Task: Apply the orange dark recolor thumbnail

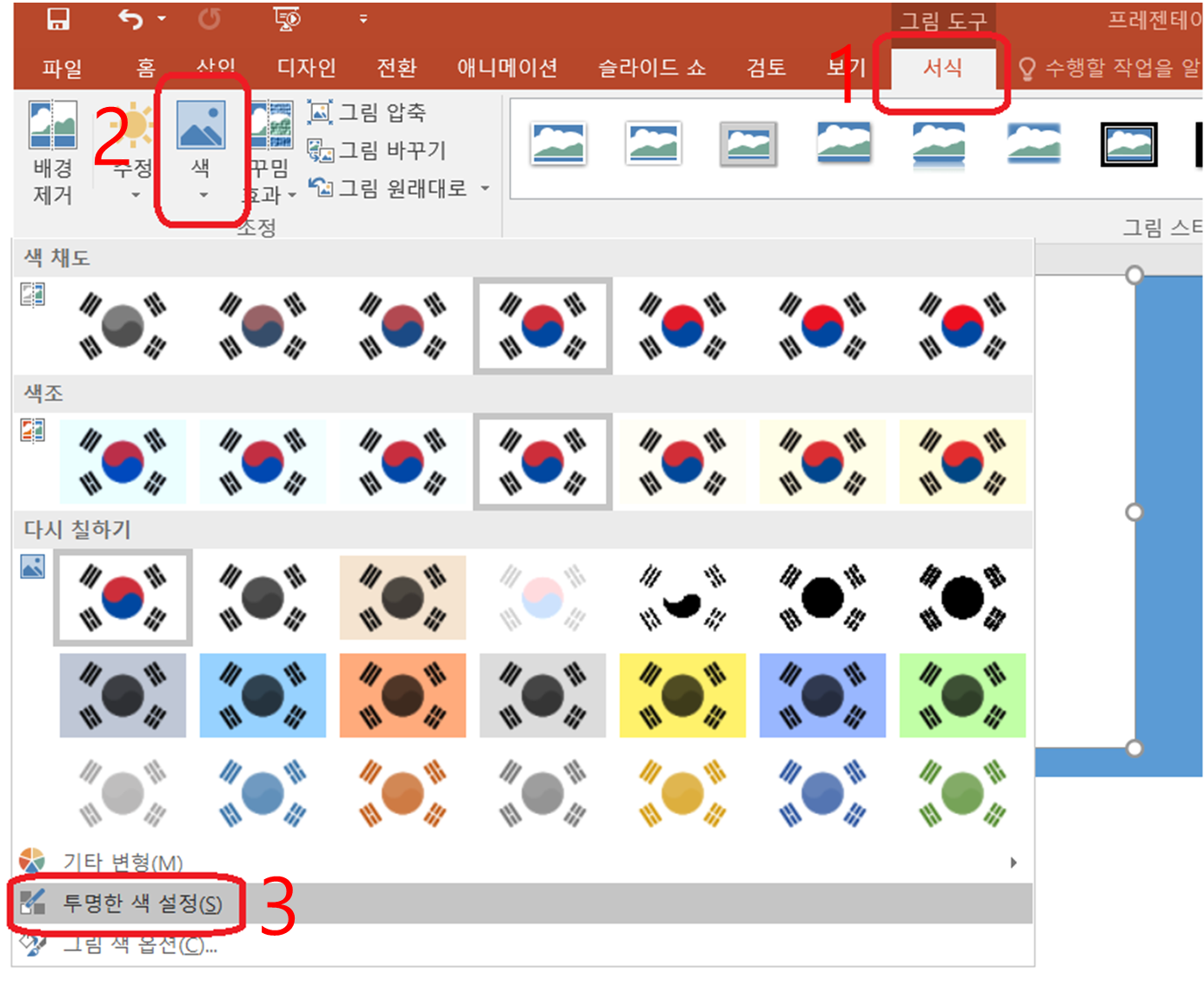Action: pyautogui.click(x=402, y=696)
